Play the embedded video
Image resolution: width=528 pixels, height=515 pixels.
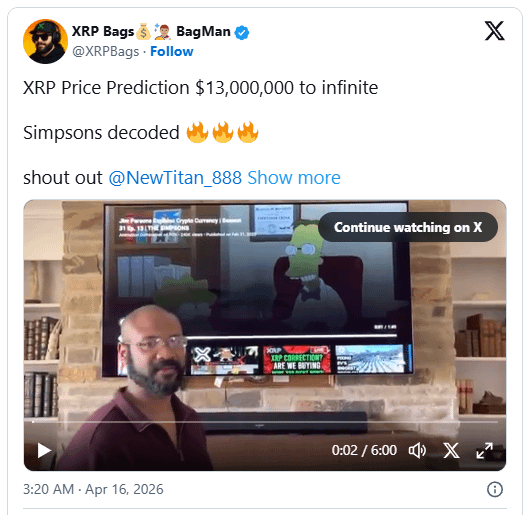44,450
